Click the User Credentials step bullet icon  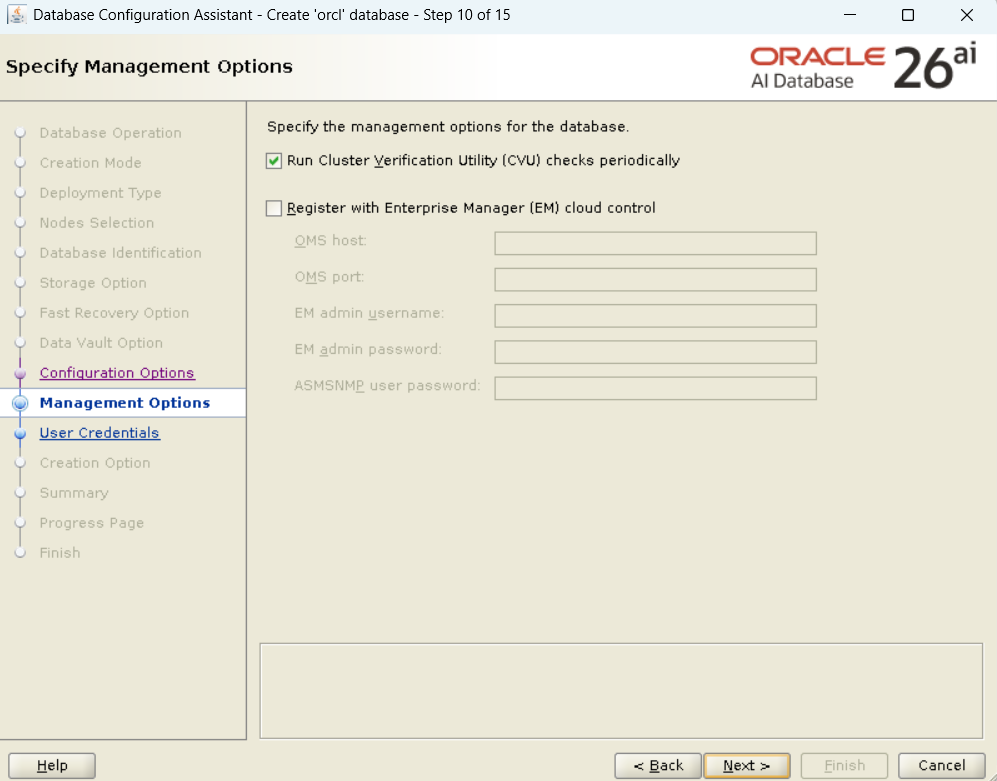pos(19,434)
